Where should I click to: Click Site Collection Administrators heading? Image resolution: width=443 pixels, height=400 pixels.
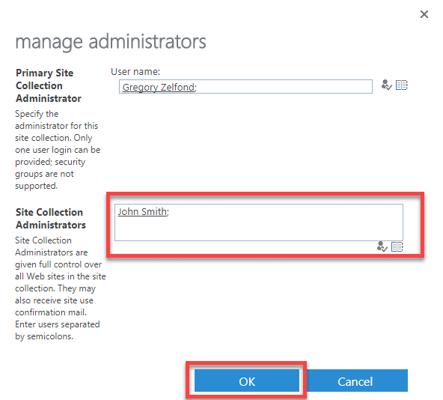[x=51, y=218]
